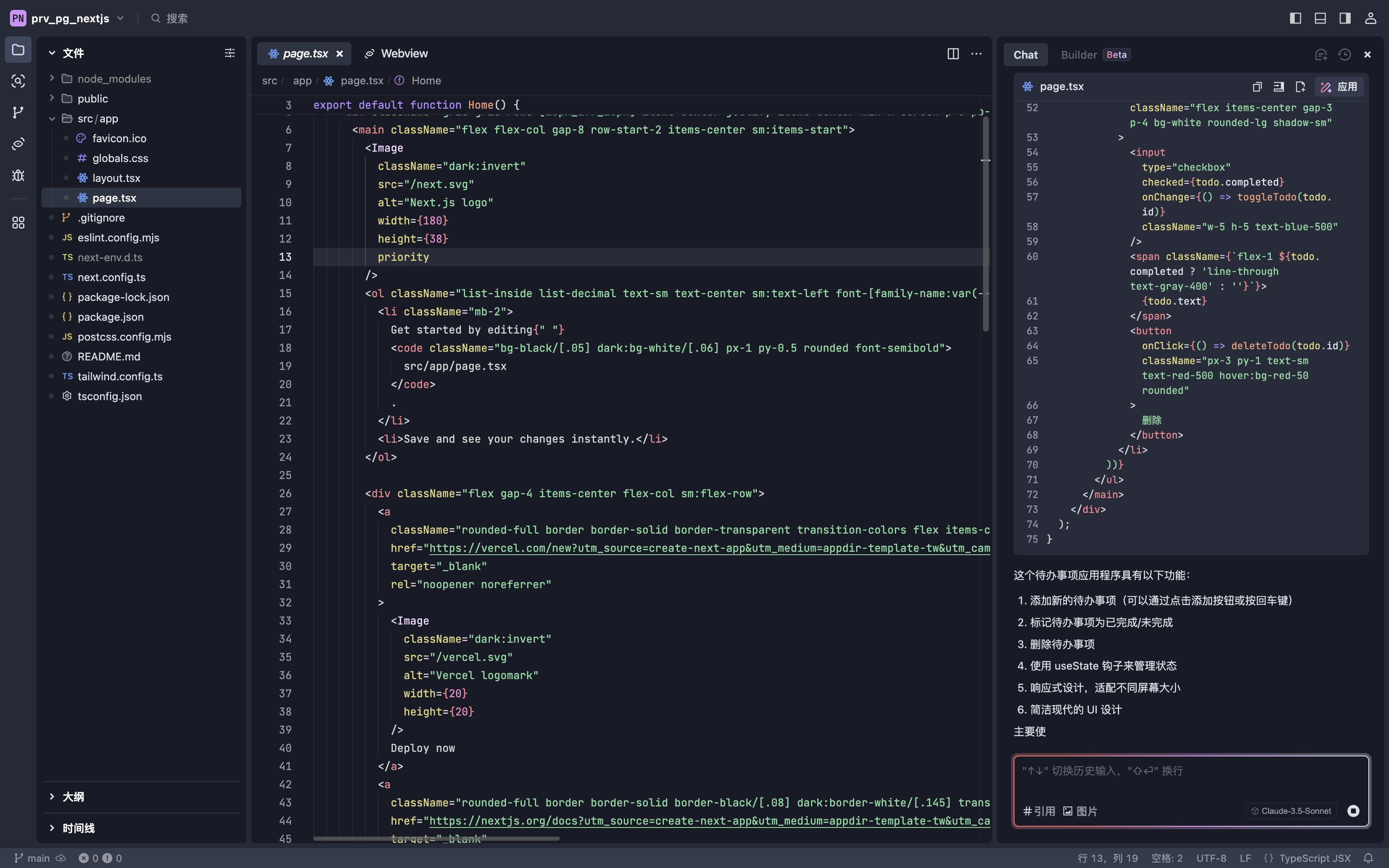Image resolution: width=1389 pixels, height=868 pixels.
Task: Open the global search panel in activity bar
Action: pos(18,81)
